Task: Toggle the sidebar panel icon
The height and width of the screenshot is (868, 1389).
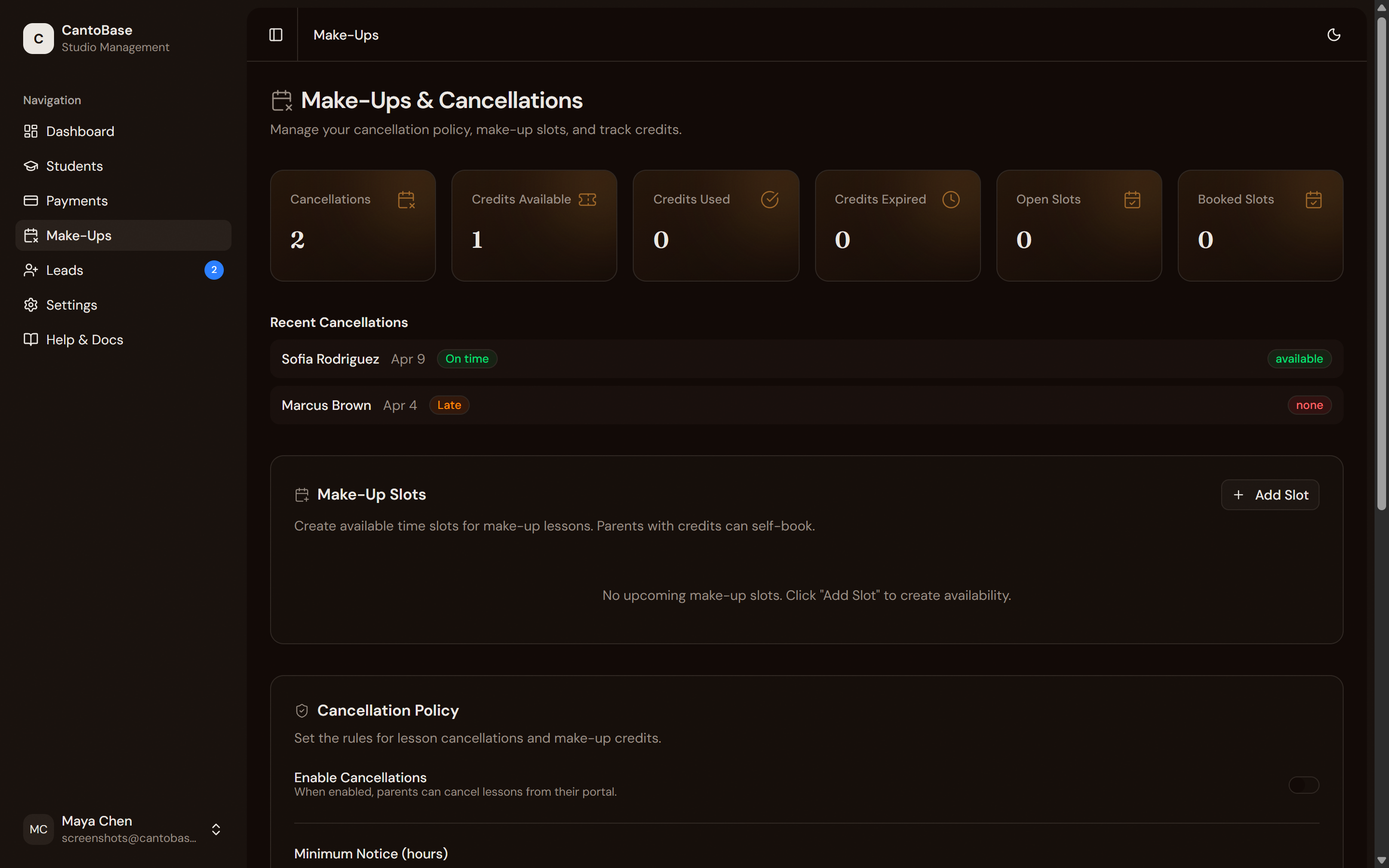Action: click(x=276, y=35)
